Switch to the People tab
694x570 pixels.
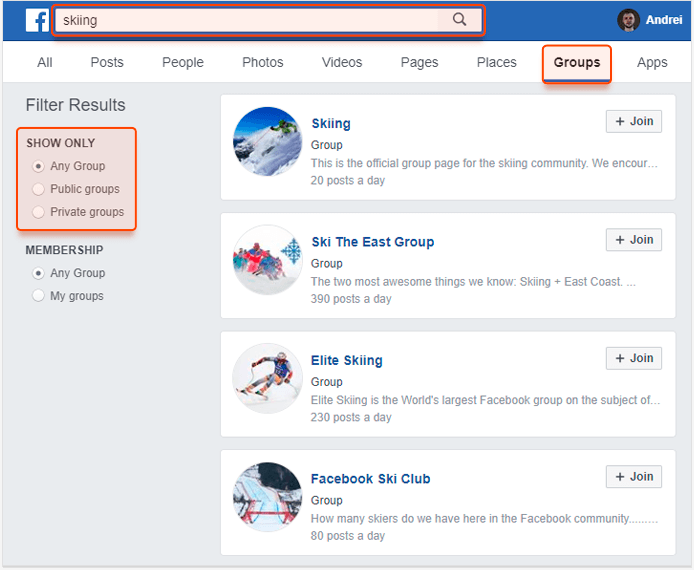[x=183, y=62]
